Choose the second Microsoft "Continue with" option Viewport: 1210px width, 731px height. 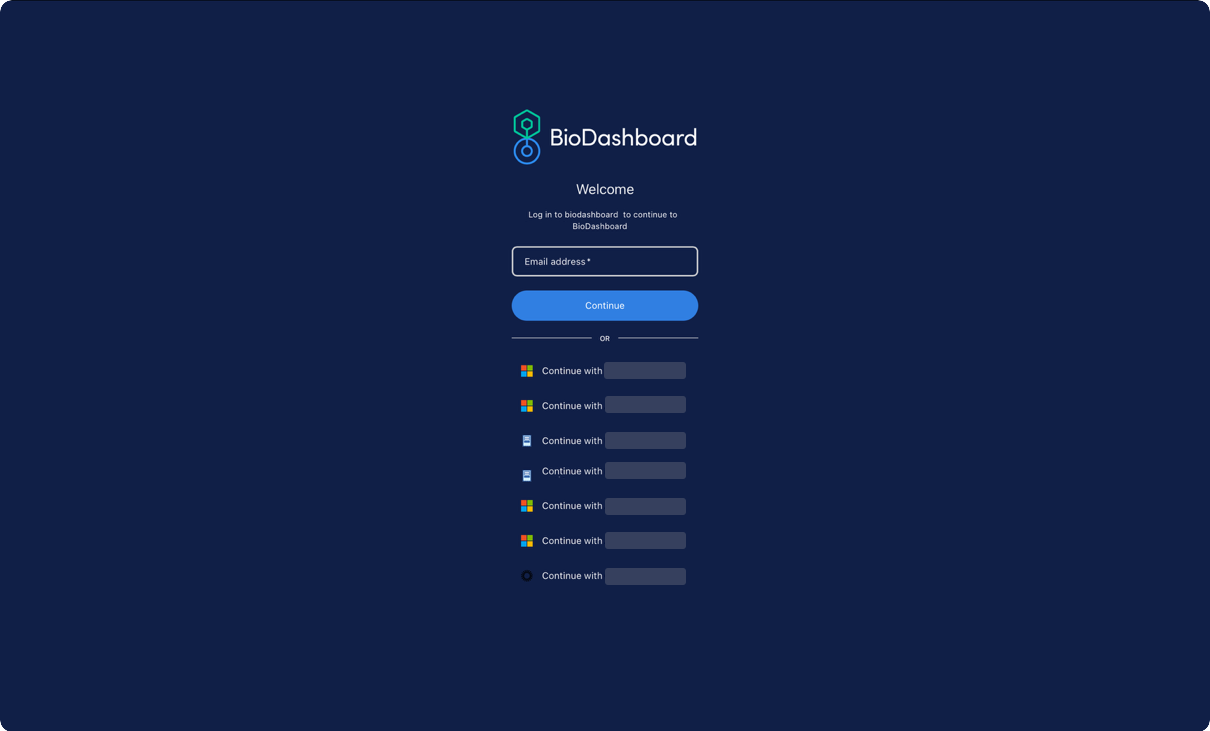[605, 406]
